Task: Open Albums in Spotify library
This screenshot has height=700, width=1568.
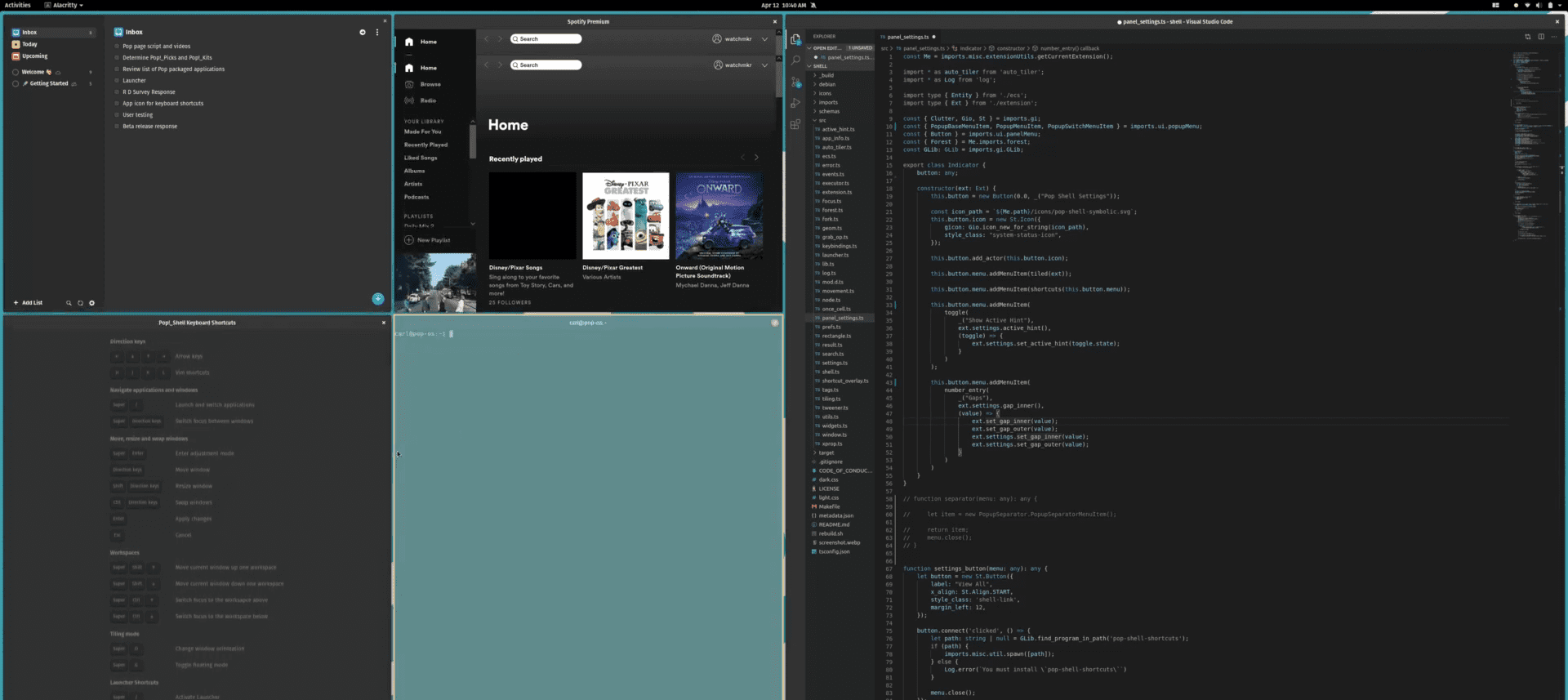Action: click(414, 171)
